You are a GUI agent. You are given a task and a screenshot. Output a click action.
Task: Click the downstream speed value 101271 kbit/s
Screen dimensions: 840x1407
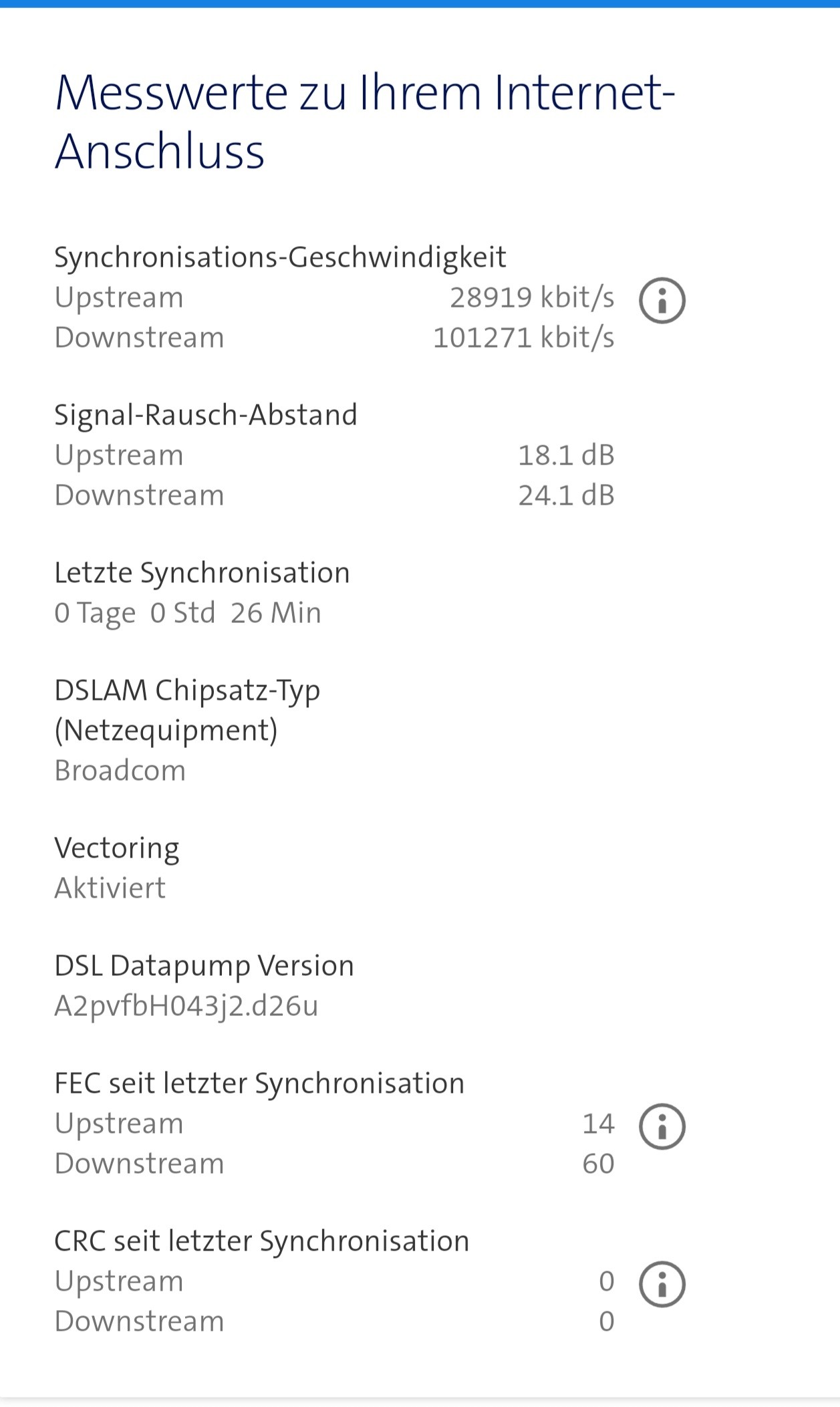523,338
